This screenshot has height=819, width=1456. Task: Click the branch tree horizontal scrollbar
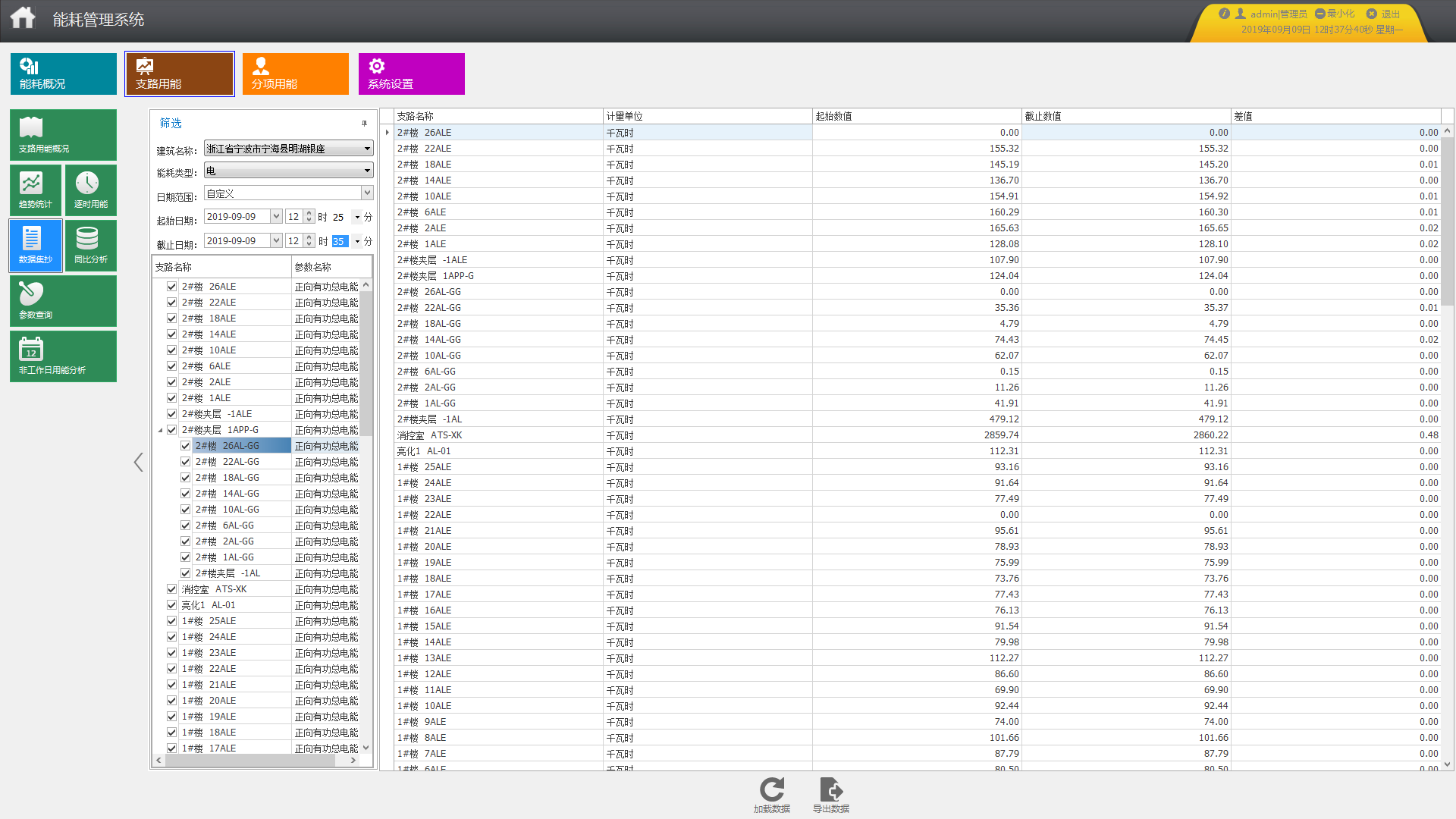click(250, 761)
